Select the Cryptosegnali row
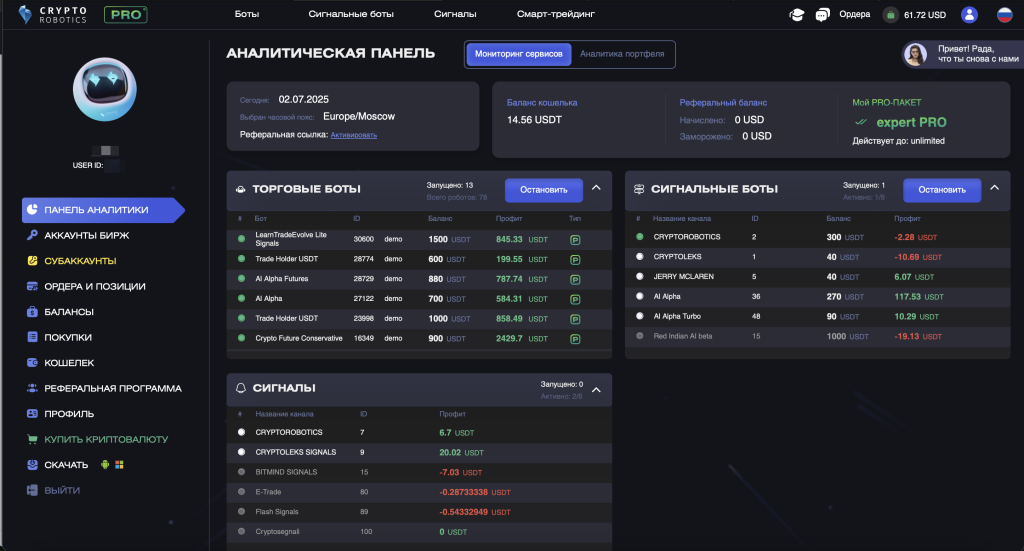The width and height of the screenshot is (1024, 551). click(419, 532)
